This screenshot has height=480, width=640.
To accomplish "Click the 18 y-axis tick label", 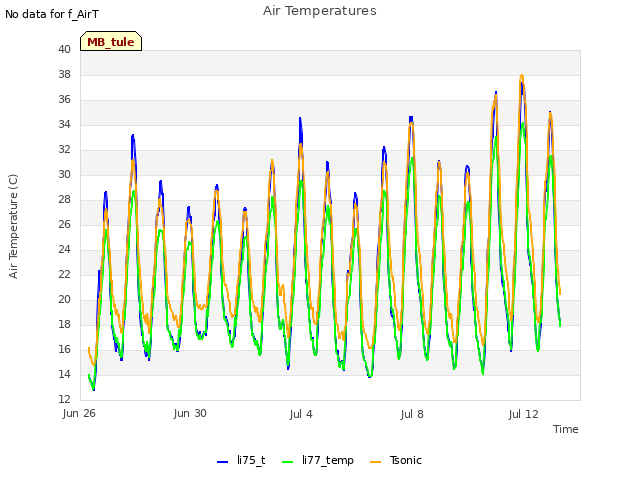I will pos(64,324).
